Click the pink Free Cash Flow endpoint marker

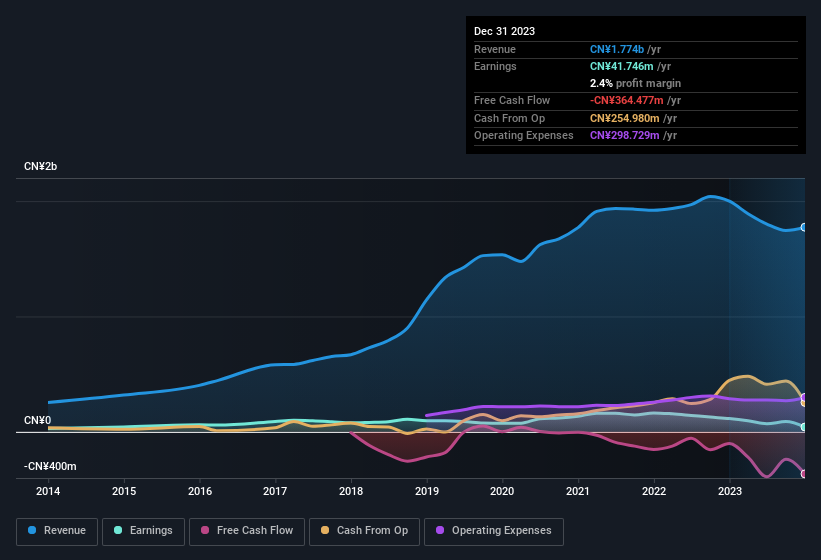[803, 474]
